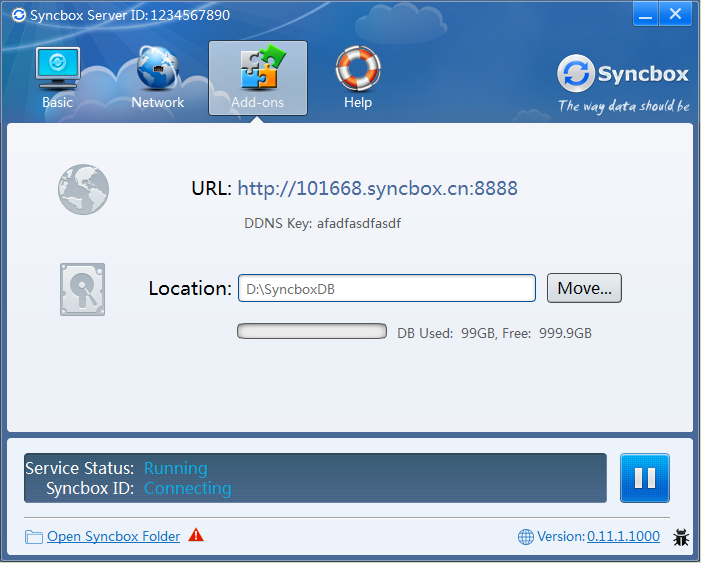Pause the service with pause button
This screenshot has width=701, height=563.
point(645,478)
